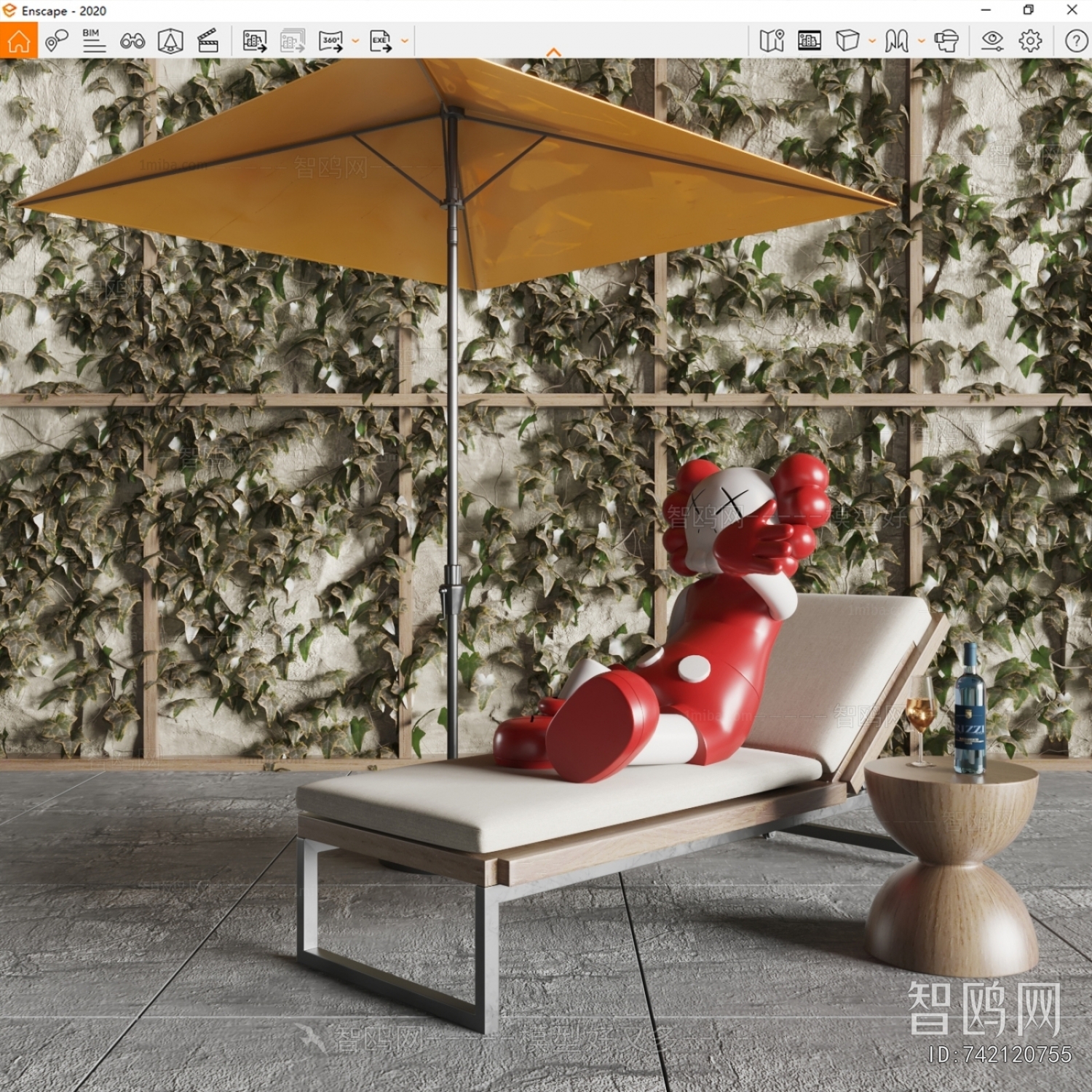Toggle the Safe Frame icon
Viewport: 1092px width, 1092px height.
point(170,41)
